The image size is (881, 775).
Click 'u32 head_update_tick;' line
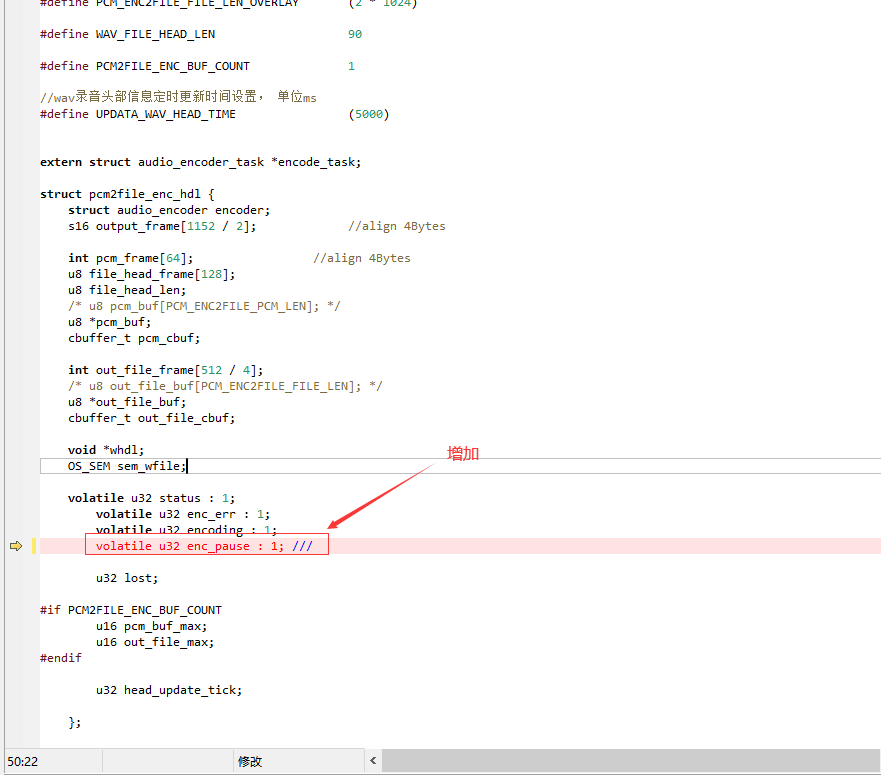(169, 690)
